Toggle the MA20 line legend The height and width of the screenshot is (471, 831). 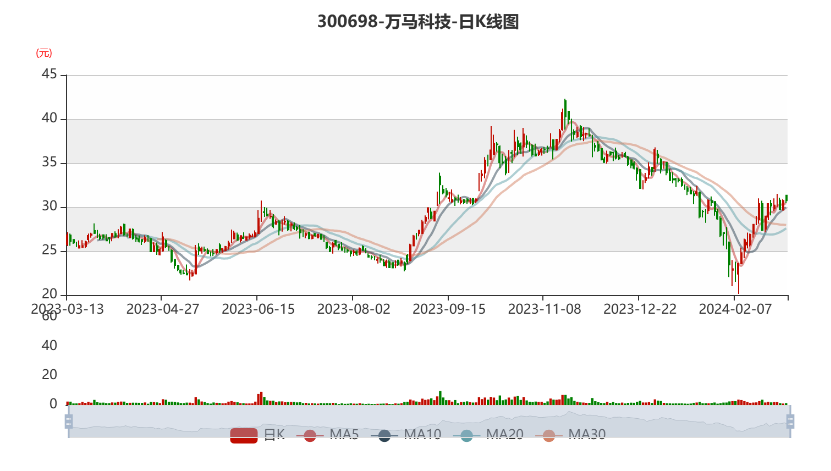pyautogui.click(x=488, y=435)
